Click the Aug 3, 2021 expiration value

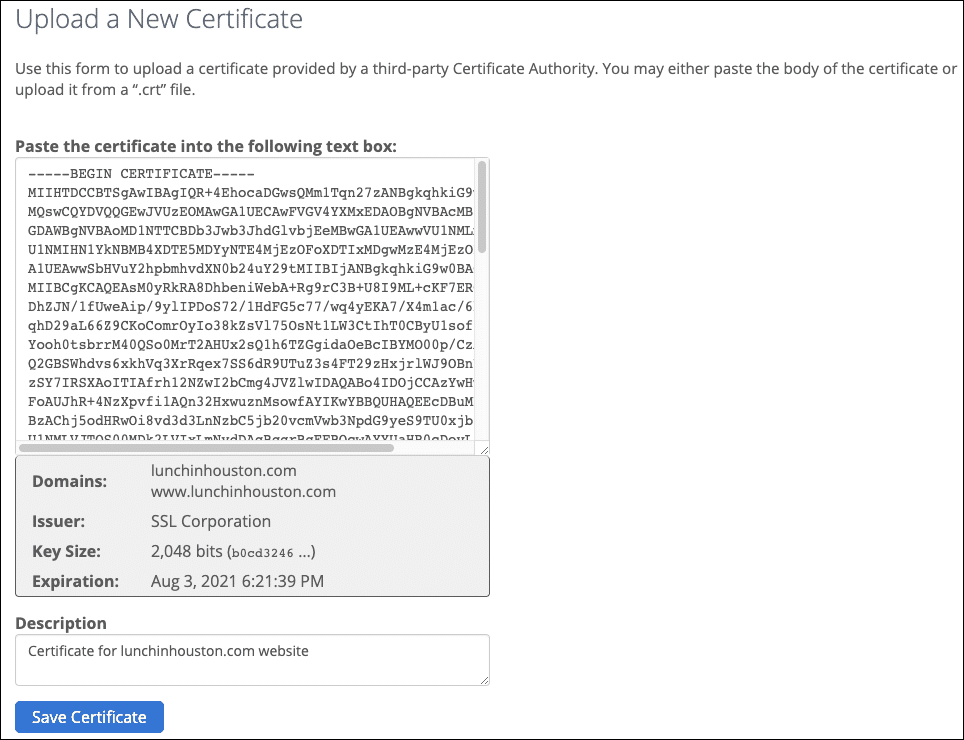tap(237, 581)
